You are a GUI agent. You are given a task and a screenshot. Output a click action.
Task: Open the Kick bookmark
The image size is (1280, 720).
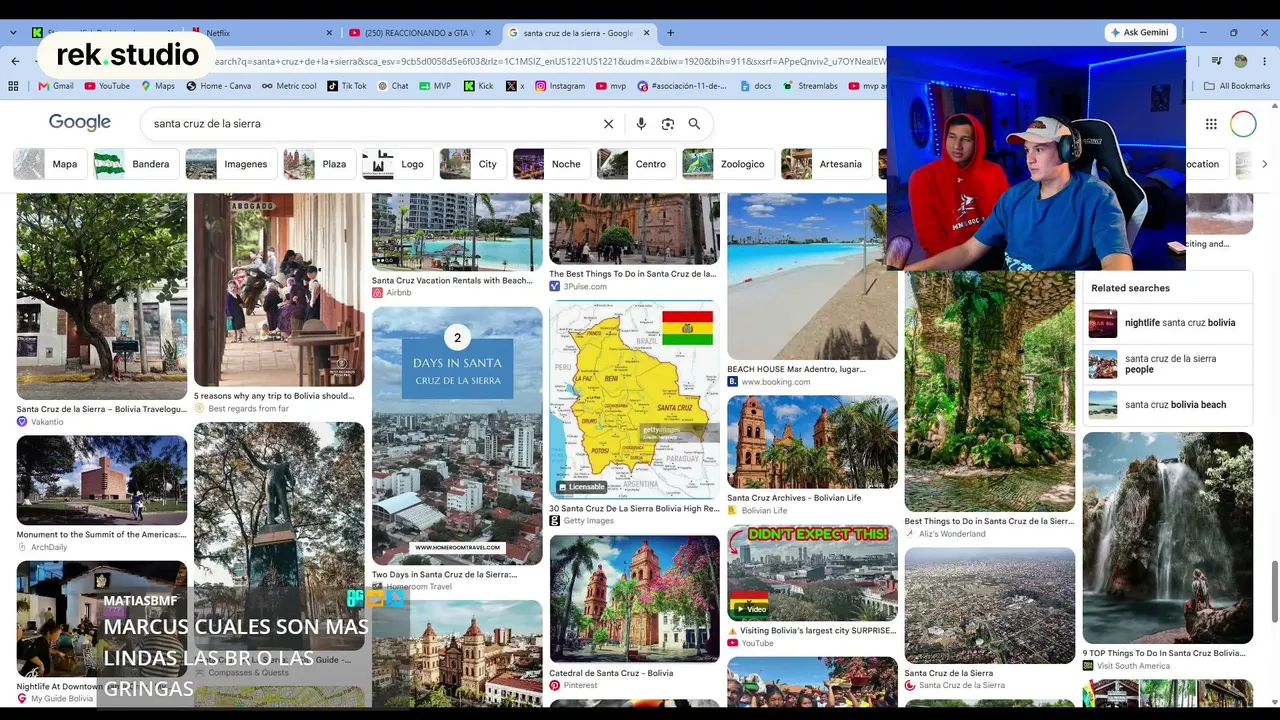[478, 86]
